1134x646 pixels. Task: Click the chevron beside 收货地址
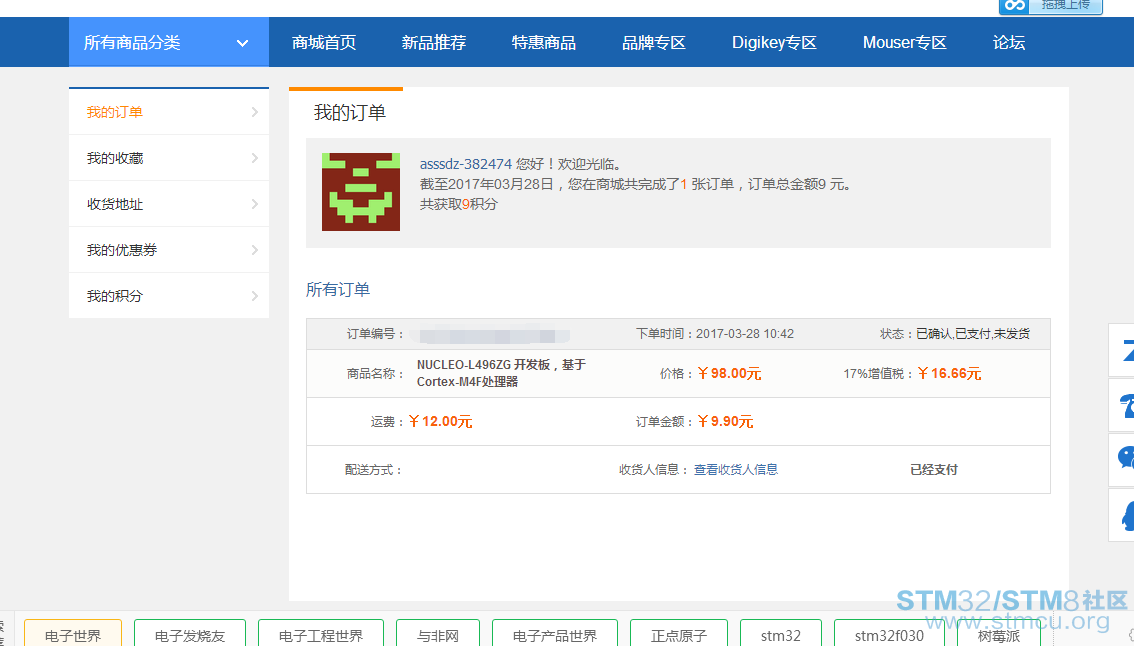tap(255, 204)
